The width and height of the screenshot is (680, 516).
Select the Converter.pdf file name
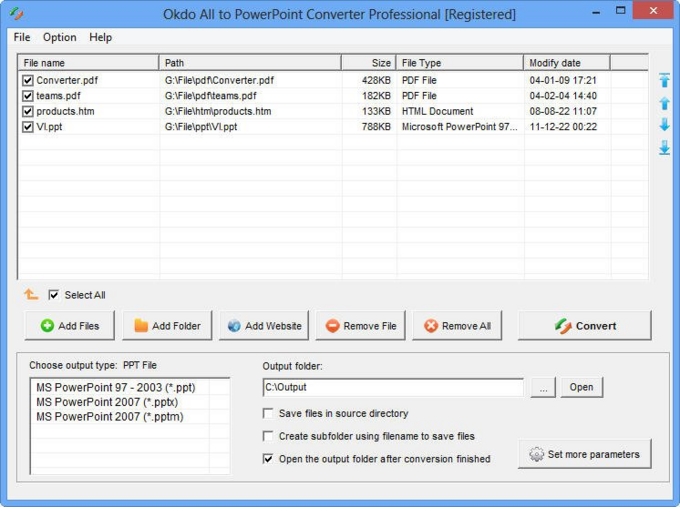(67, 80)
